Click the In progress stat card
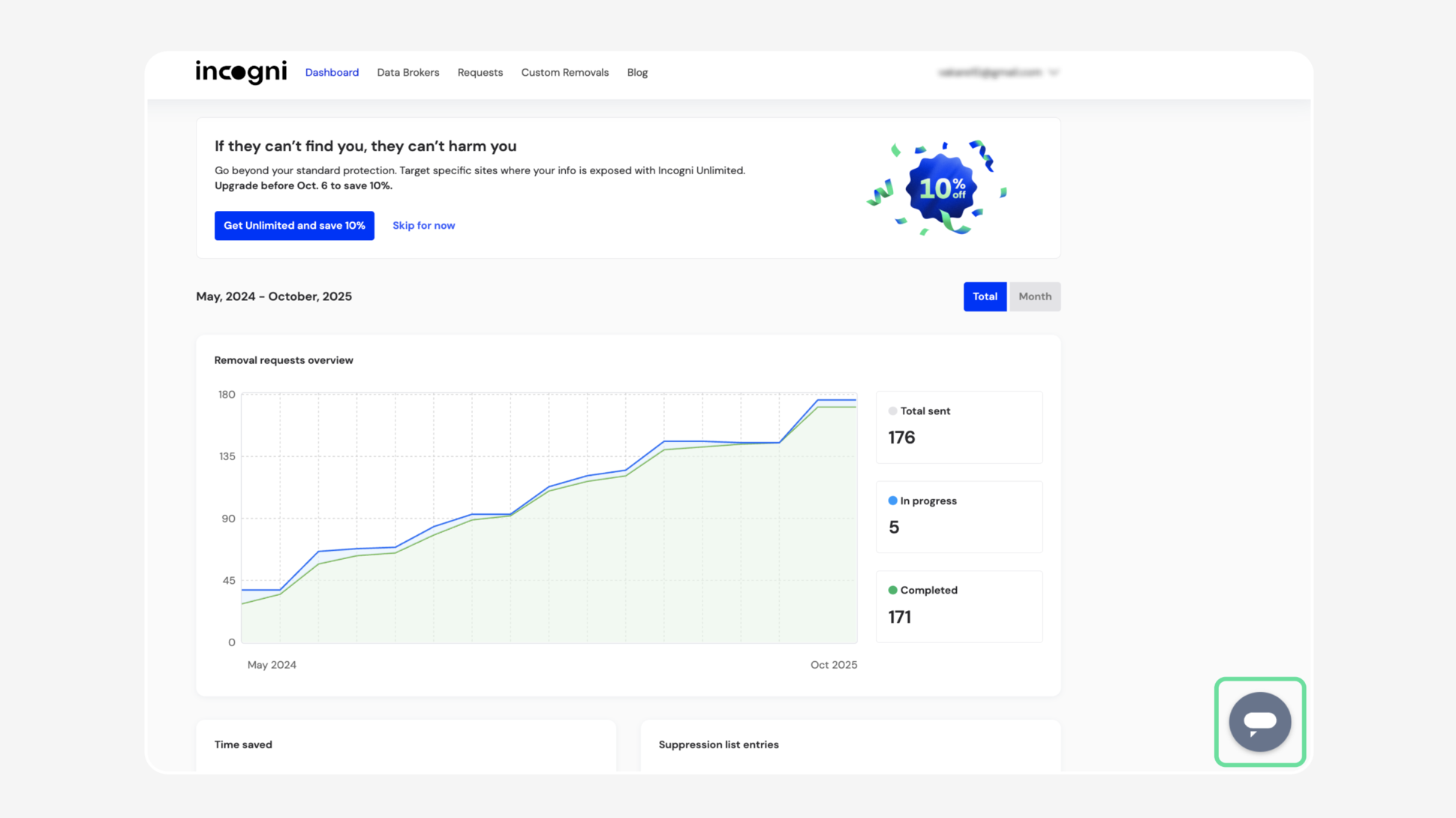 959,516
